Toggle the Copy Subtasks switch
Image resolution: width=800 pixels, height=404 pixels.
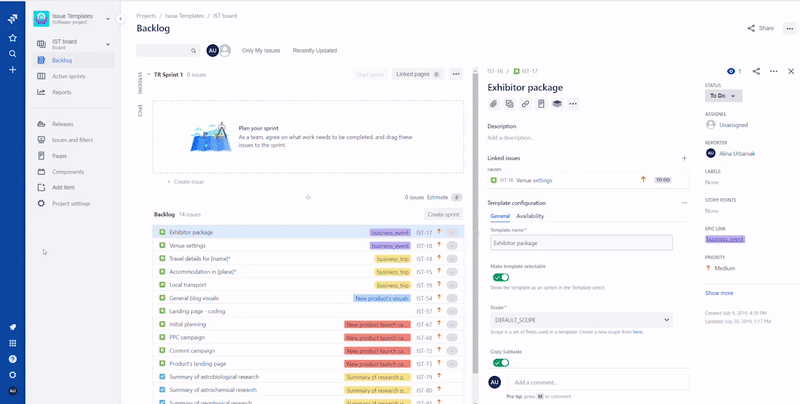point(501,363)
